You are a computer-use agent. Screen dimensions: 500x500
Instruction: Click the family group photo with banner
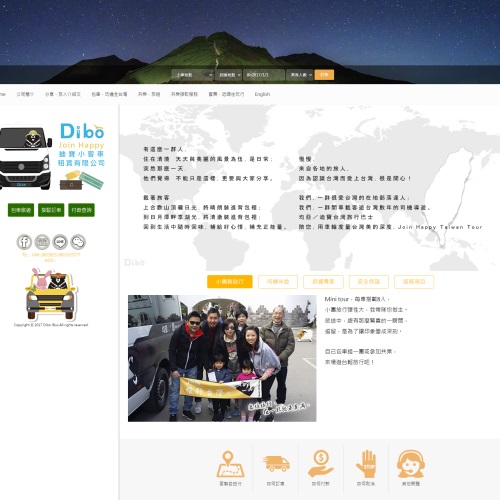222,358
